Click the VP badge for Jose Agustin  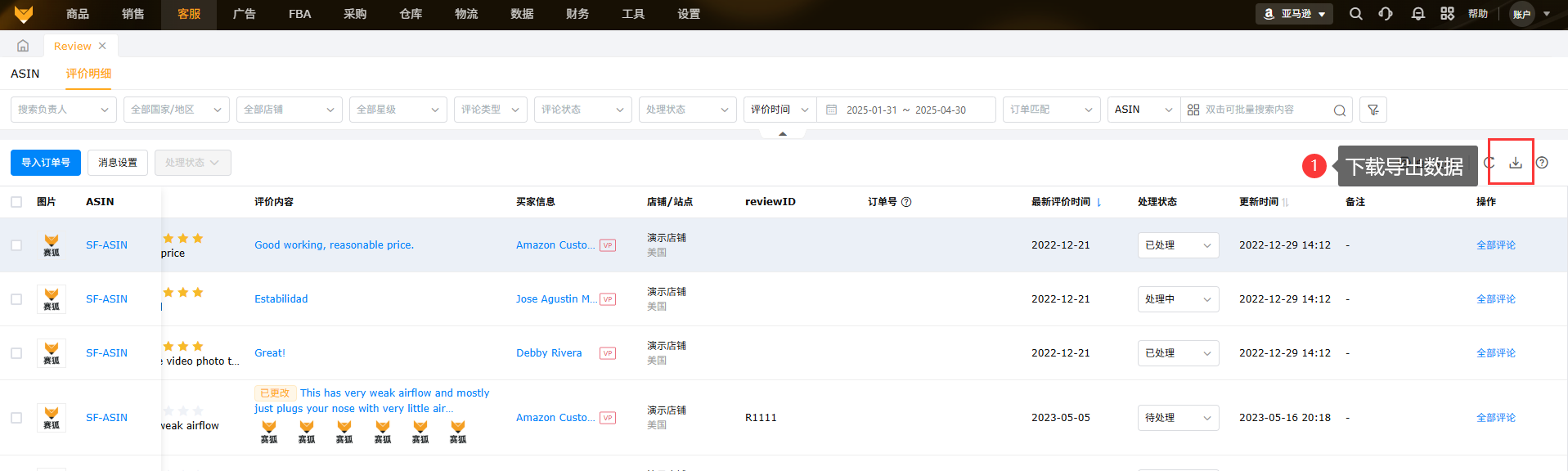(608, 299)
